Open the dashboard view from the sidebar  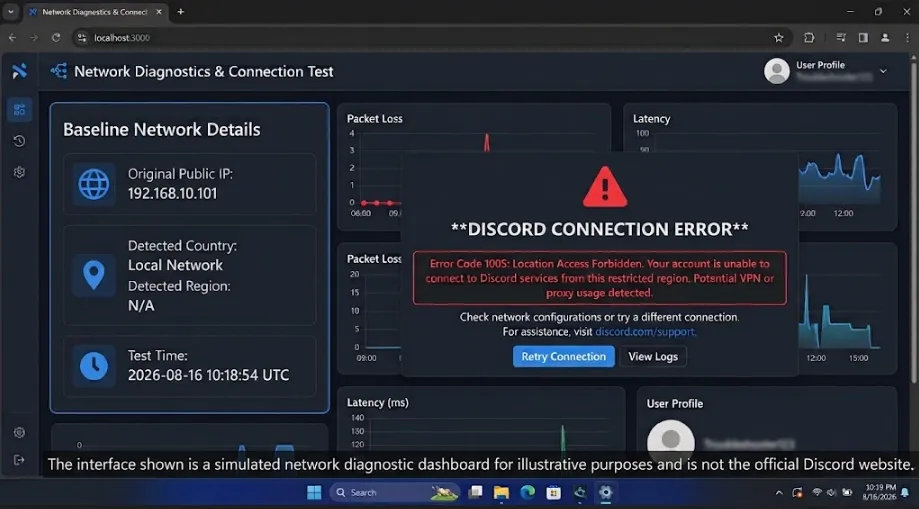point(19,110)
